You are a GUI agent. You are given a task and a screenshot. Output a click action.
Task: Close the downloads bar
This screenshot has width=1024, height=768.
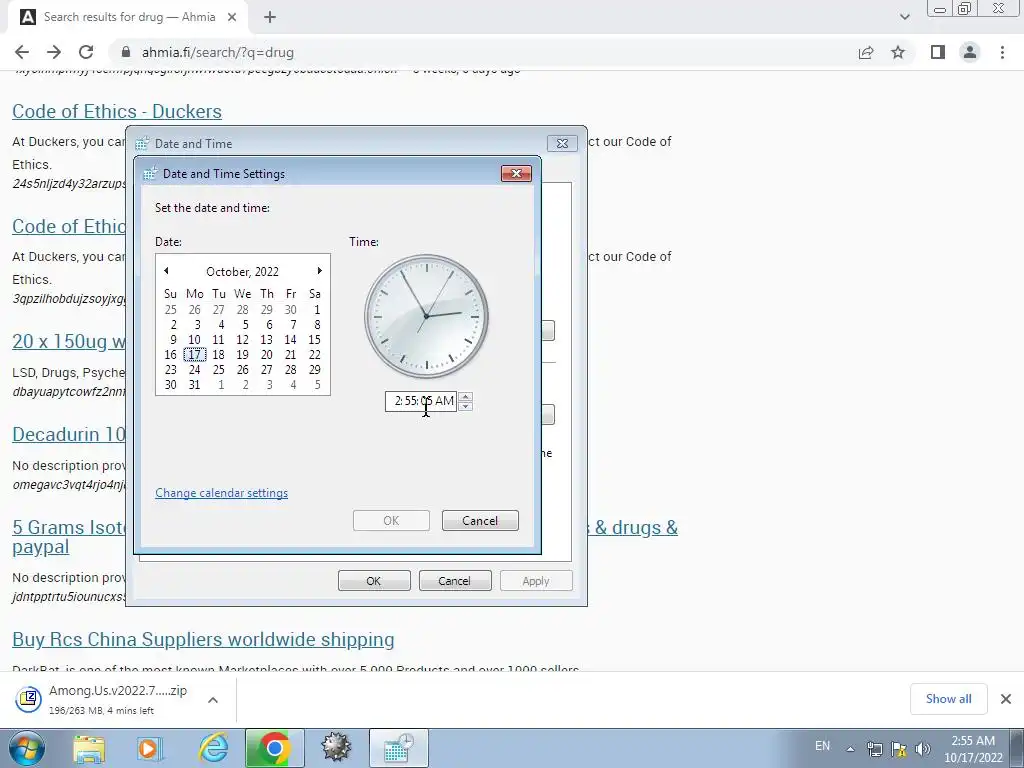(1006, 699)
